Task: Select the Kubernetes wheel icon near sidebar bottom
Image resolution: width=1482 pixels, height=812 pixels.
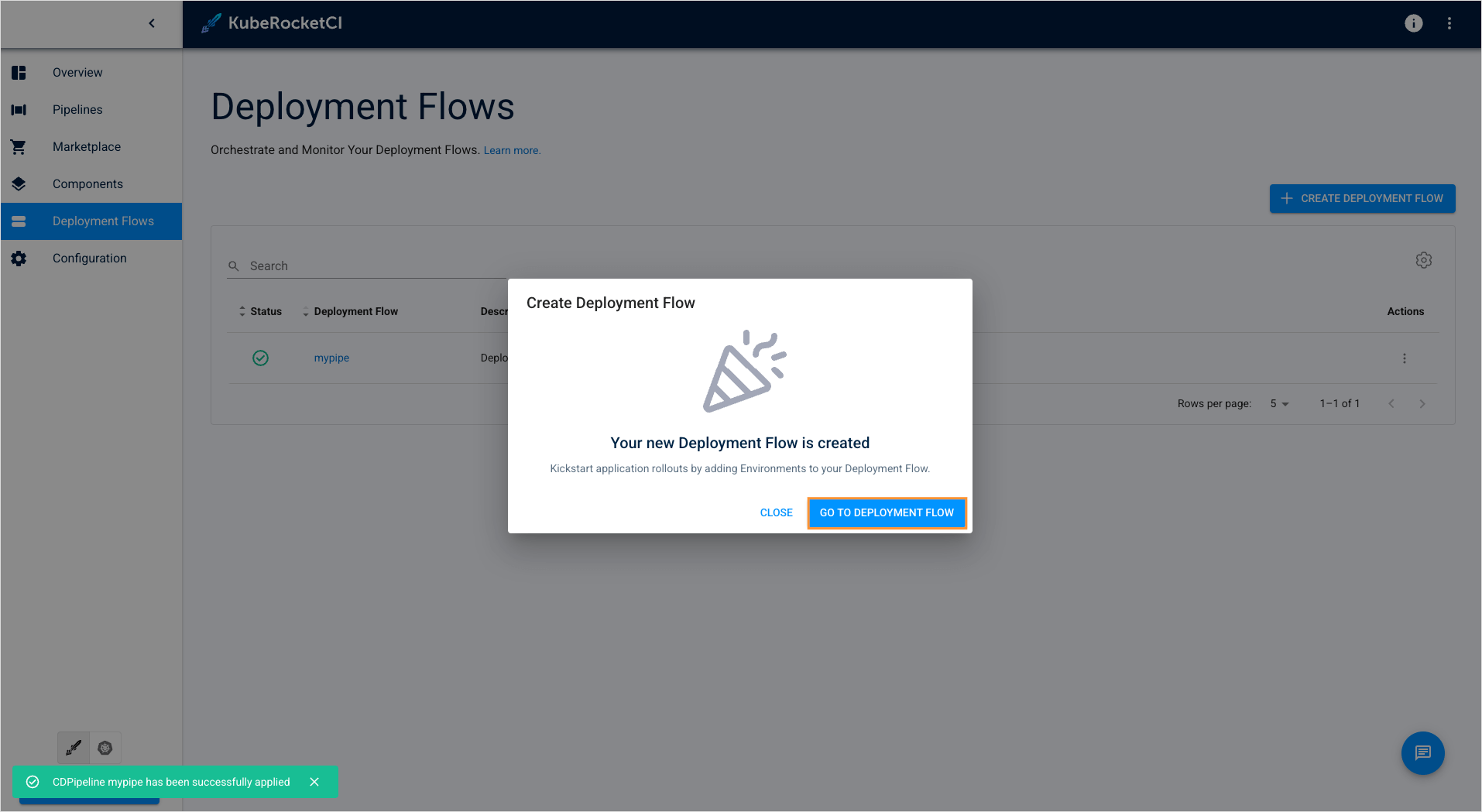Action: [x=105, y=748]
